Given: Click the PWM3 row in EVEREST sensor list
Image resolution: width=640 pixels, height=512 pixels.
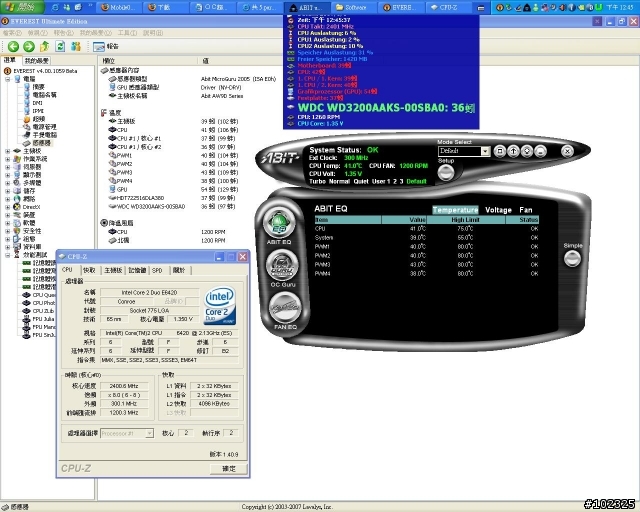Looking at the screenshot, I should 173,172.
